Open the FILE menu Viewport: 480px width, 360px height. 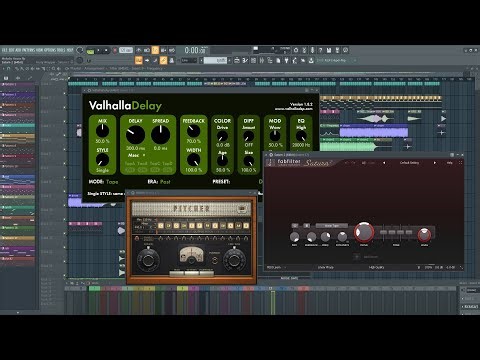(5, 50)
